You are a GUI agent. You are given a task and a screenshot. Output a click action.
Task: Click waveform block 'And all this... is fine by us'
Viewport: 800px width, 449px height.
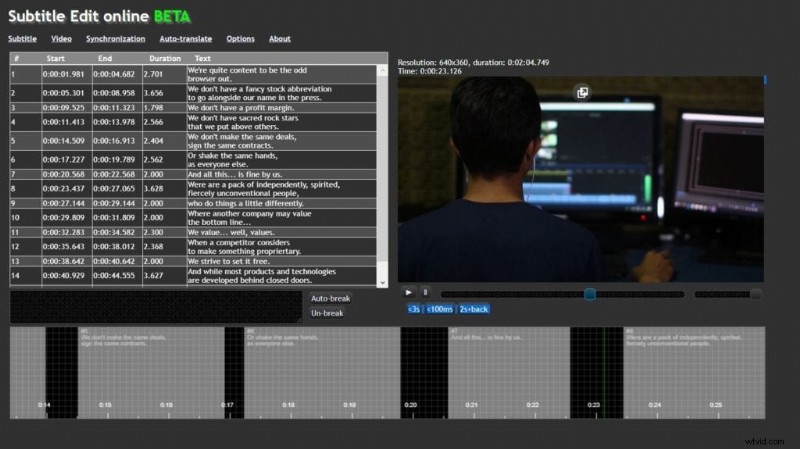509,372
